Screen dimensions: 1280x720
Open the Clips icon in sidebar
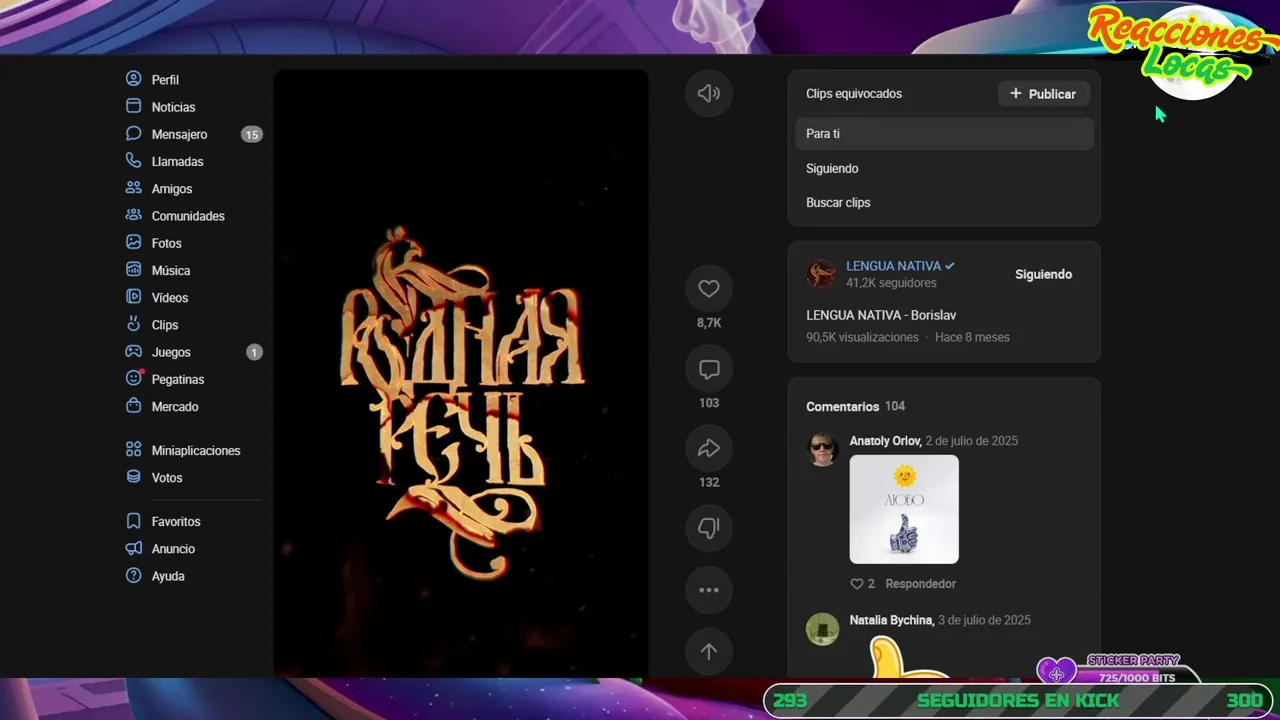pos(133,324)
